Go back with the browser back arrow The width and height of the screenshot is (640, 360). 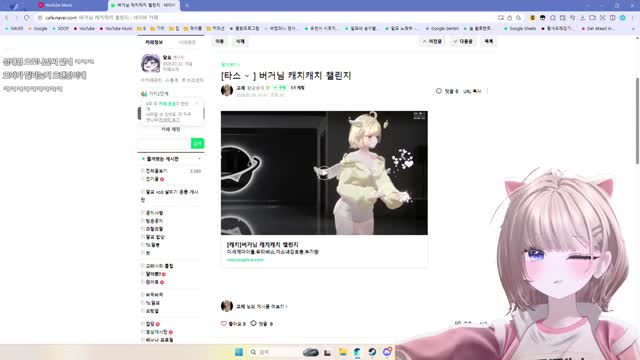click(7, 18)
